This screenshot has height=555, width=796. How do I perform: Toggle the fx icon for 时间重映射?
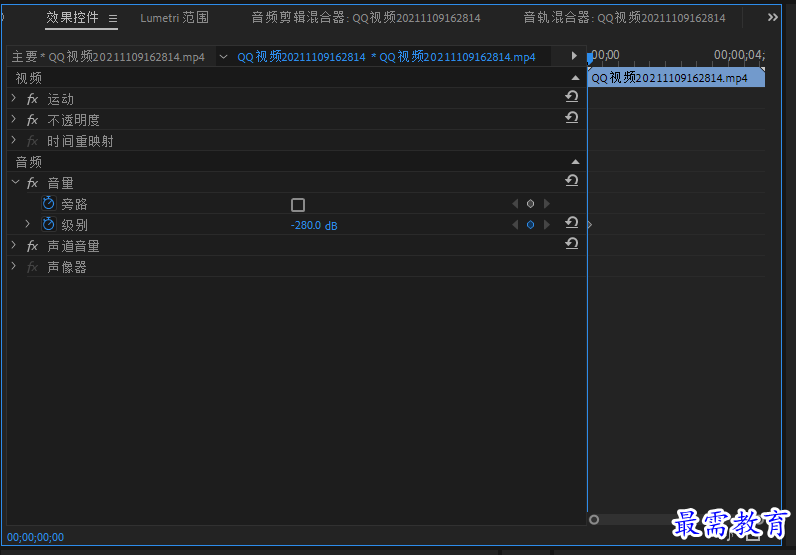32,141
